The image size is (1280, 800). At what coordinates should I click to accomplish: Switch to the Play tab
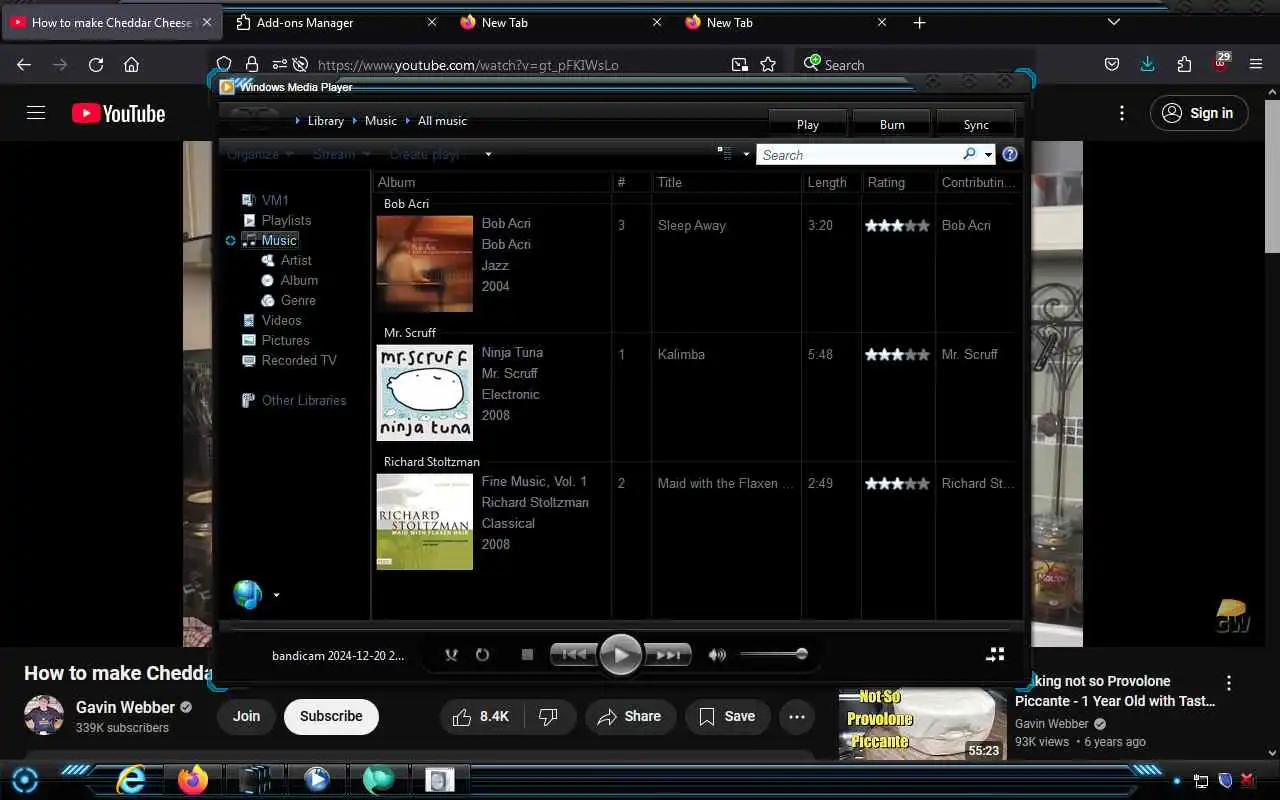coord(808,124)
